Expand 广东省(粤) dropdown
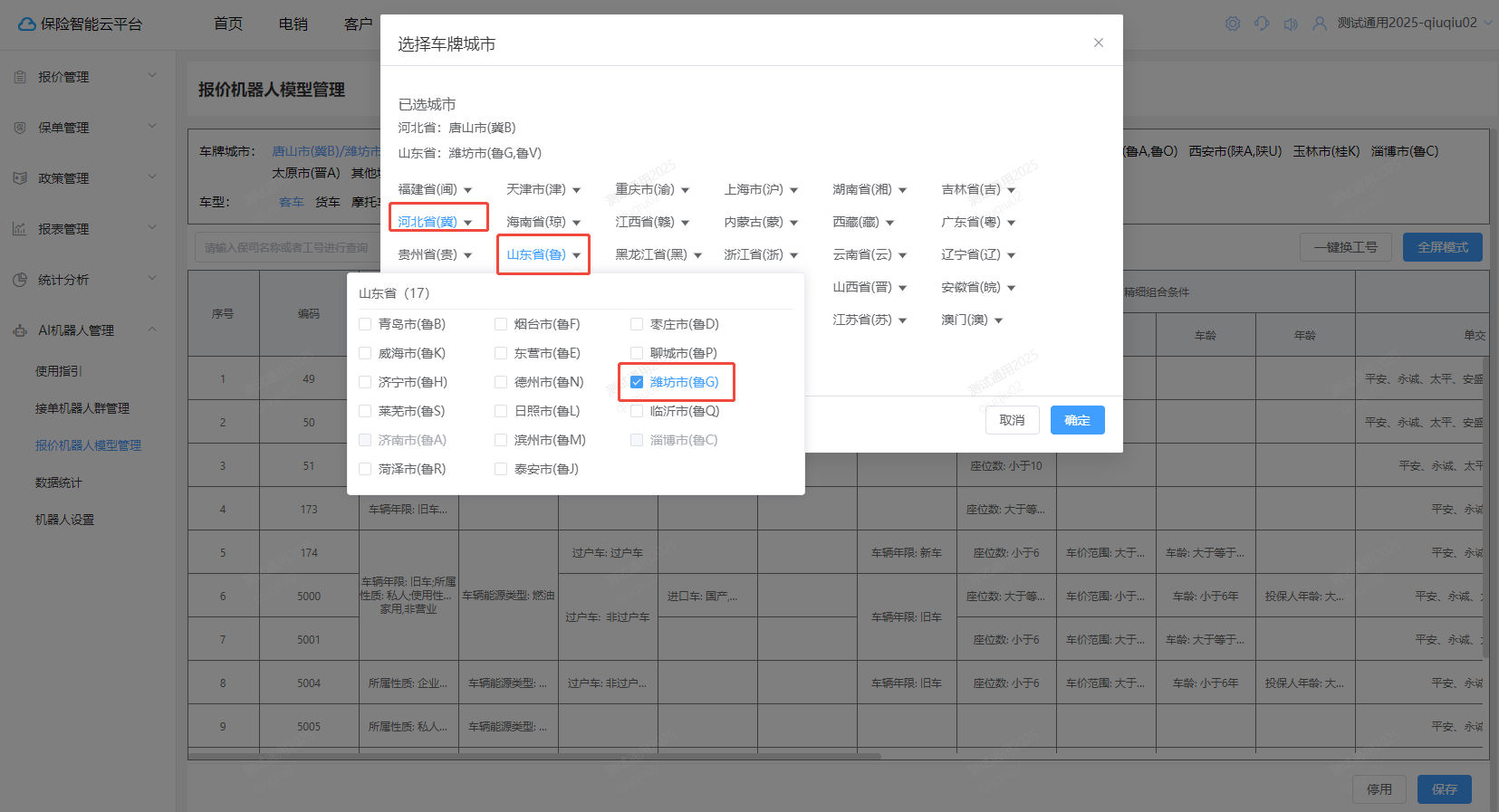The width and height of the screenshot is (1499, 812). 978,222
